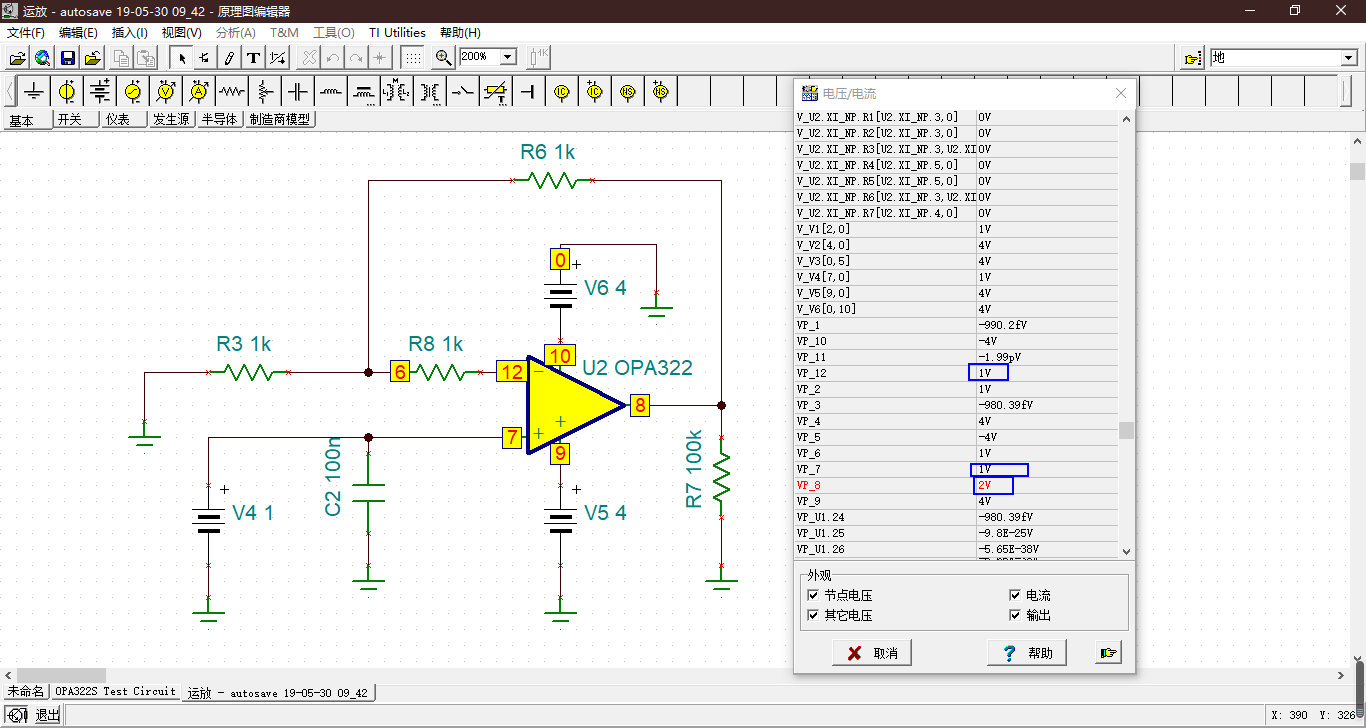Place a capacitor component
The image size is (1366, 728).
pyautogui.click(x=298, y=92)
